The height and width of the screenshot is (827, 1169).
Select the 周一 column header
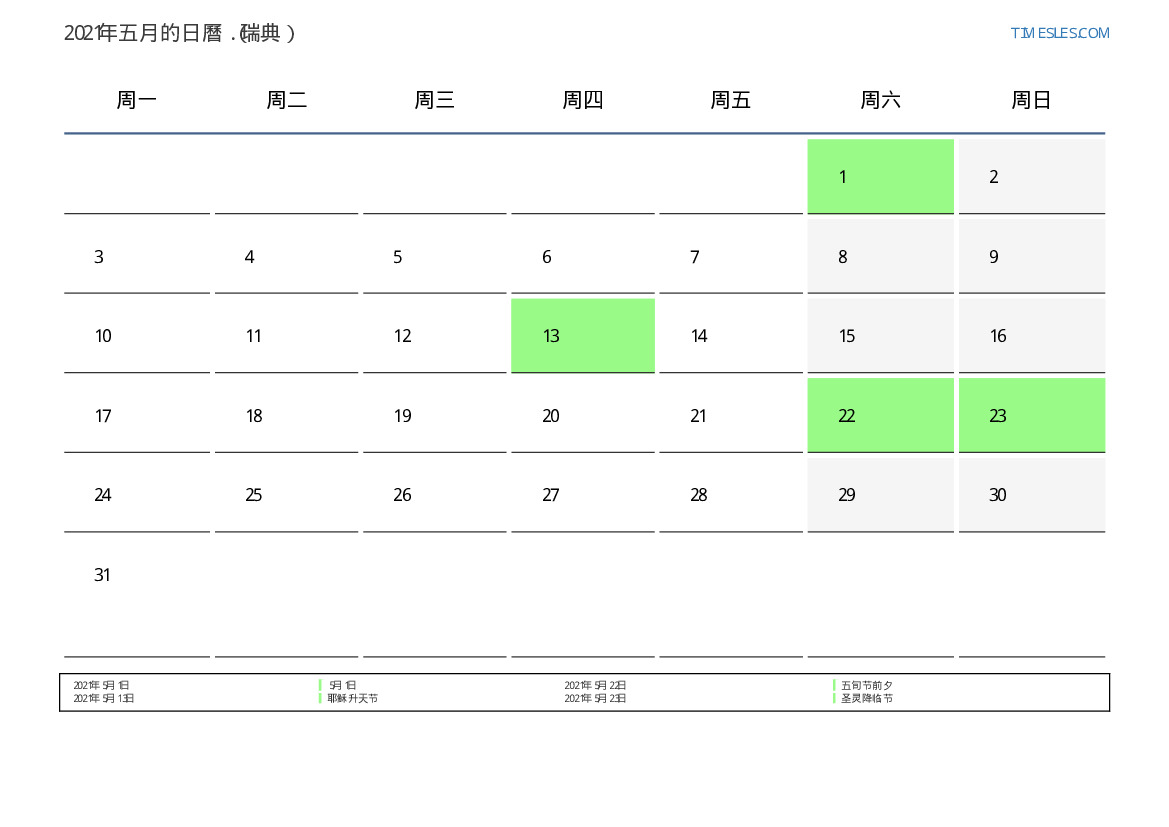click(x=137, y=100)
